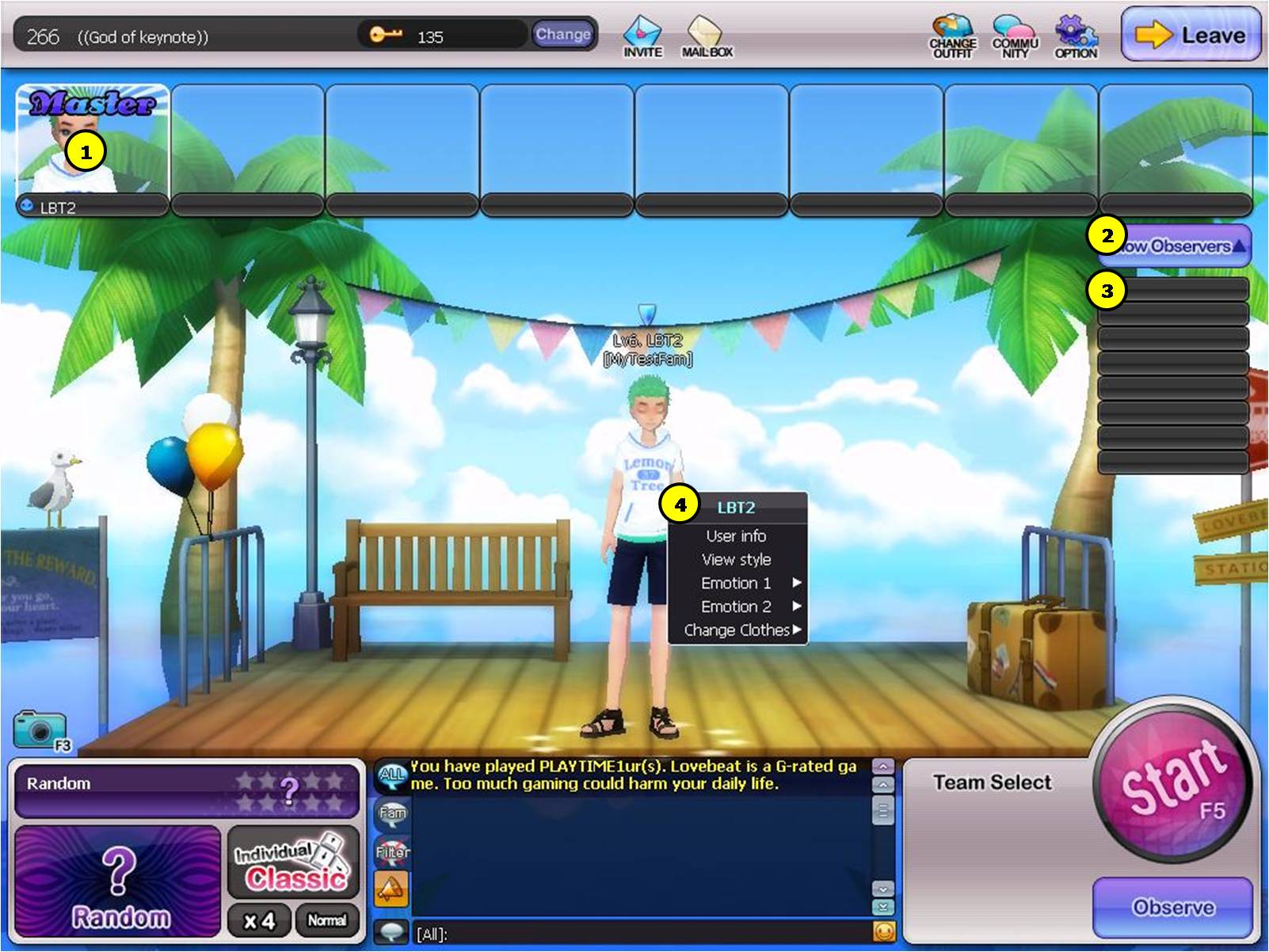Open the emoticon smiley picker
Image resolution: width=1269 pixels, height=952 pixels.
coord(884,931)
